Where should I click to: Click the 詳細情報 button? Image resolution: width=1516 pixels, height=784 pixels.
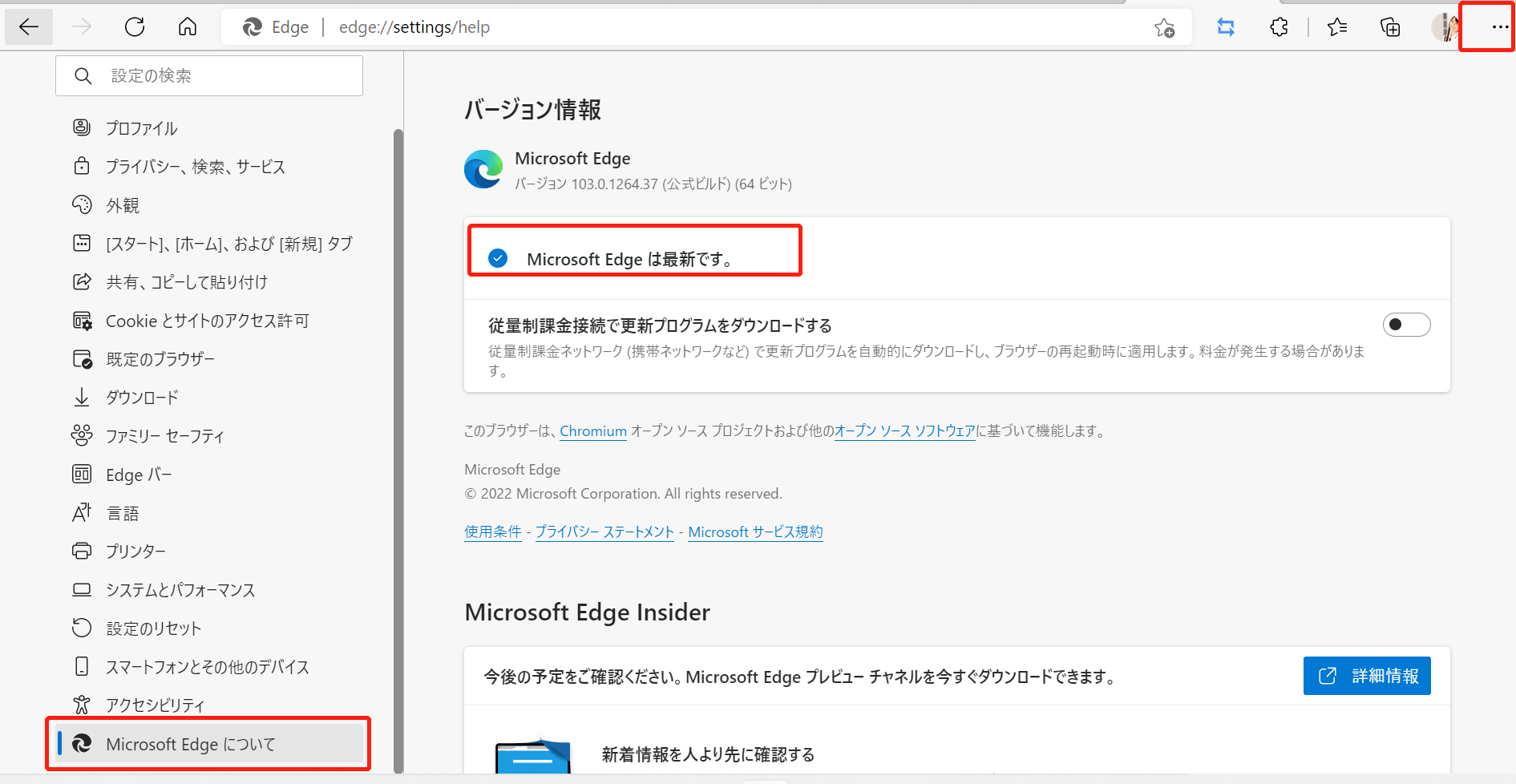click(x=1367, y=676)
